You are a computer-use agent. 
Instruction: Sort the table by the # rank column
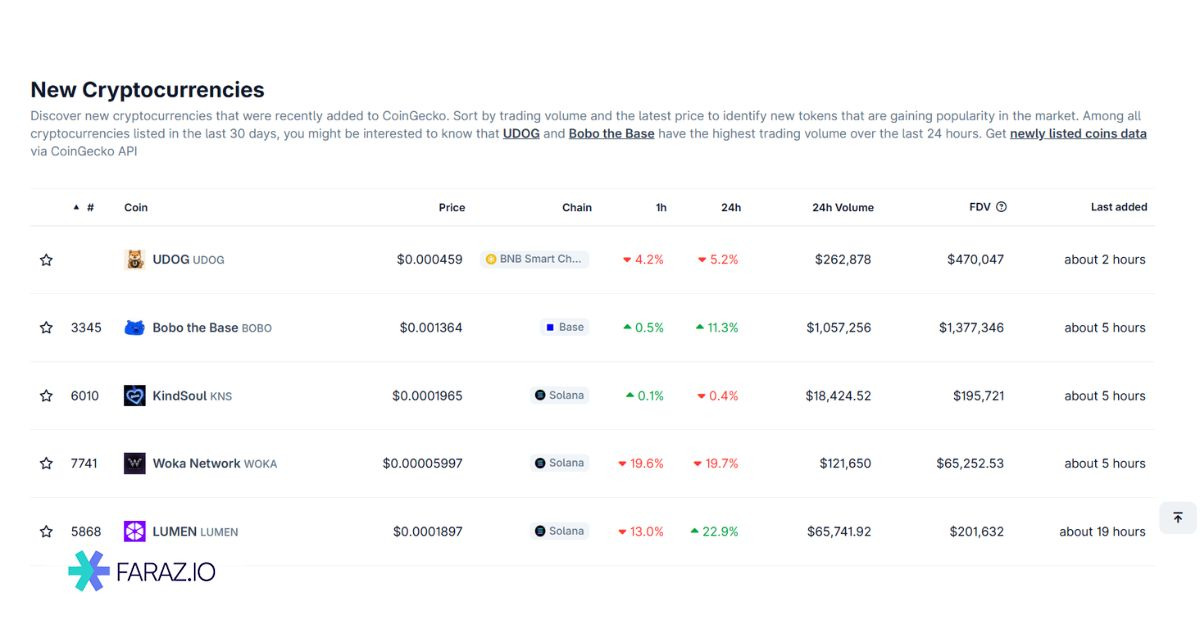click(x=89, y=207)
